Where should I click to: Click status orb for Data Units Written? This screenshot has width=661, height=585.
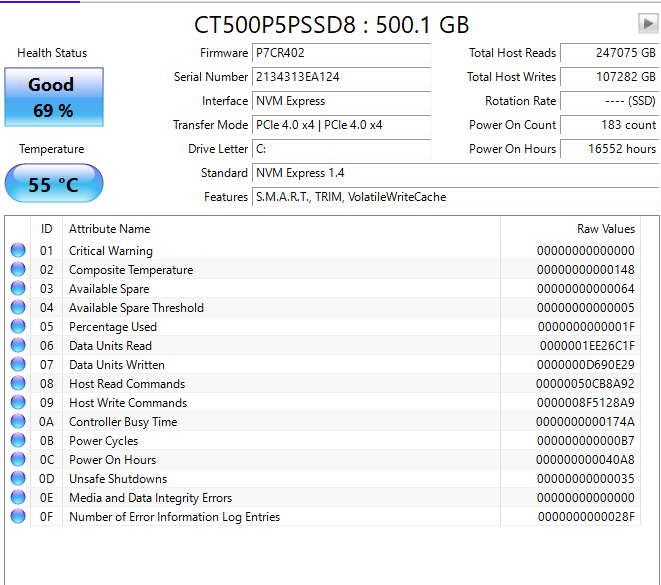[18, 364]
